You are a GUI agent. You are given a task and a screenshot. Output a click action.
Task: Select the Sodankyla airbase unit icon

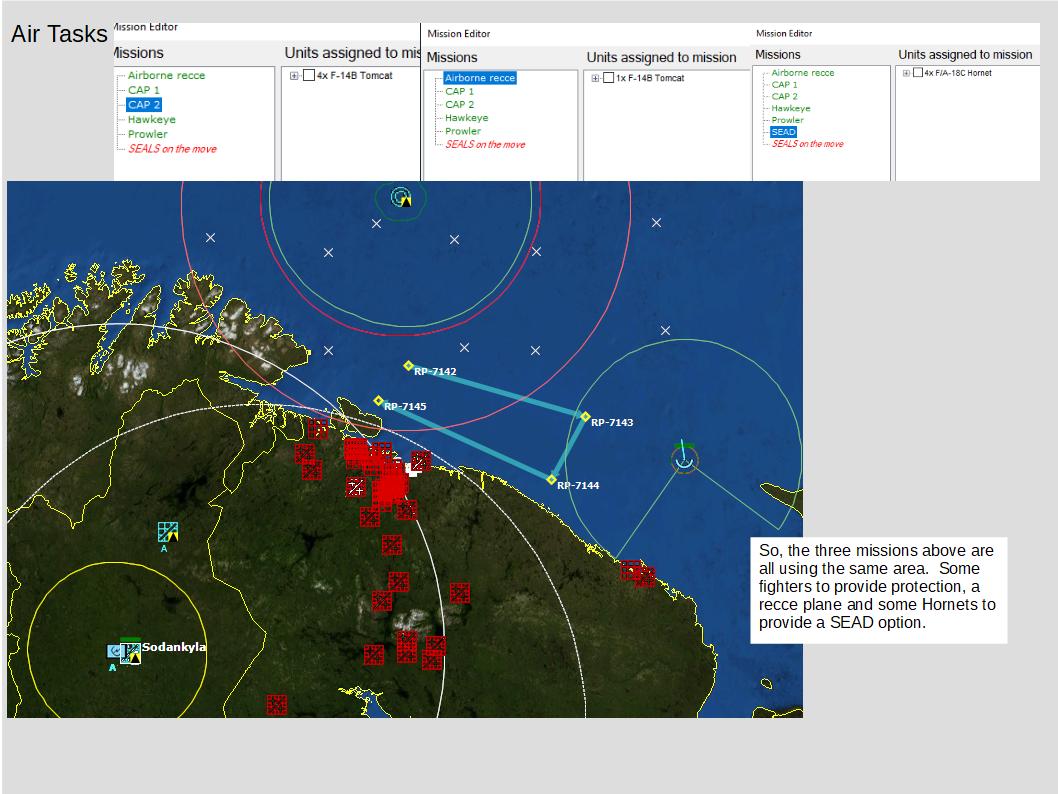130,652
